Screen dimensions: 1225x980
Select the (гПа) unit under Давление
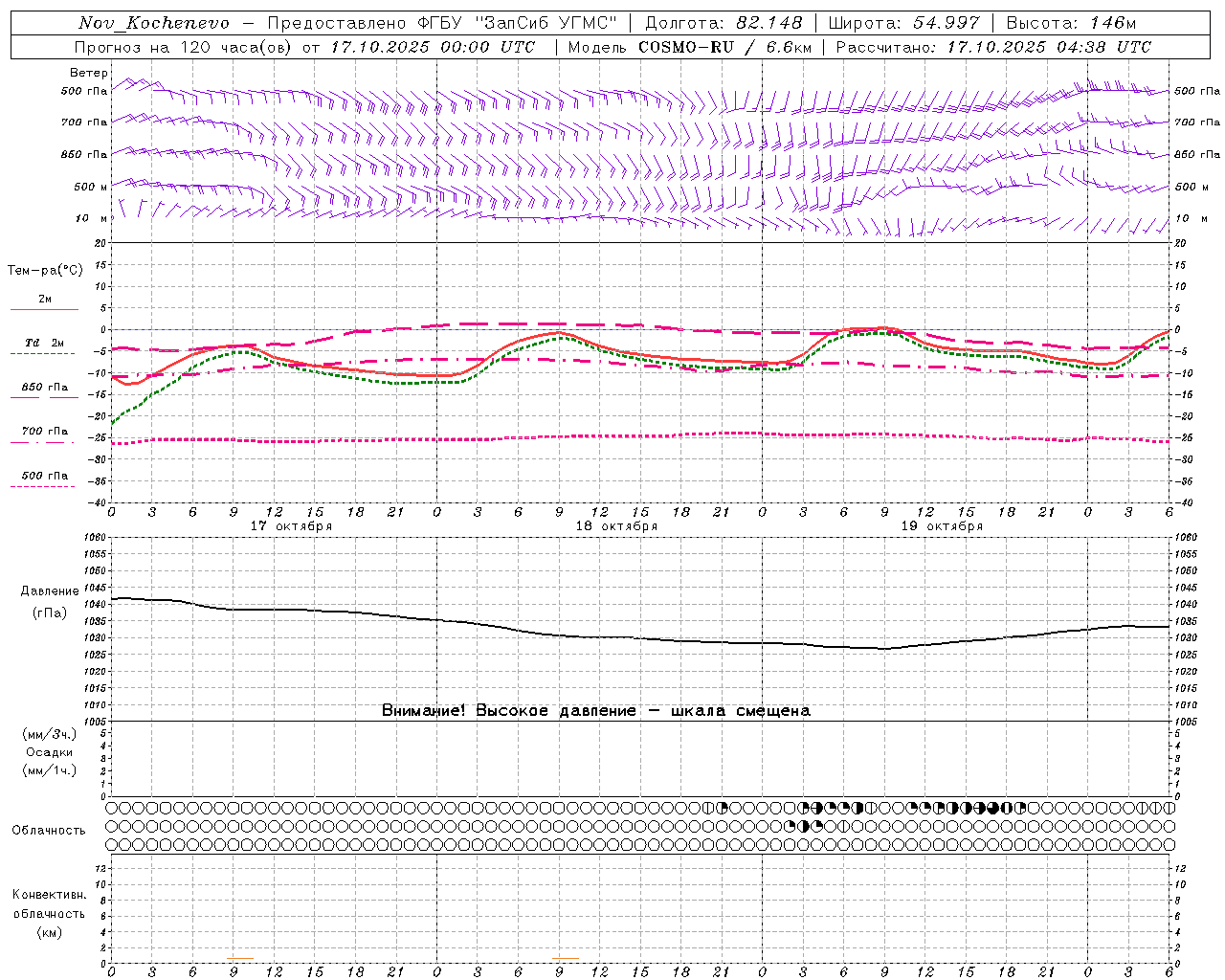point(50,613)
